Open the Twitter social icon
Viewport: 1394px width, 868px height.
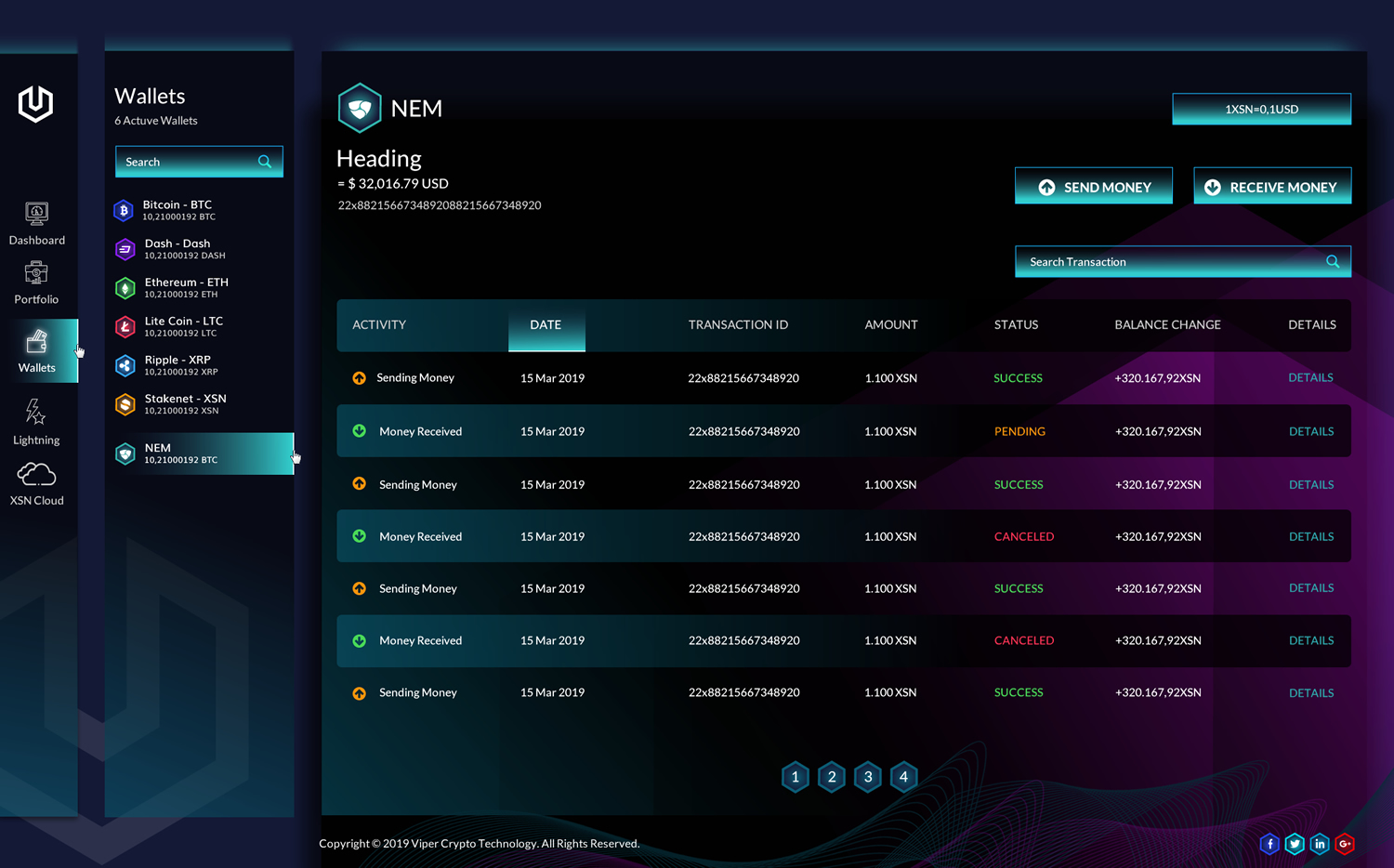click(x=1295, y=844)
